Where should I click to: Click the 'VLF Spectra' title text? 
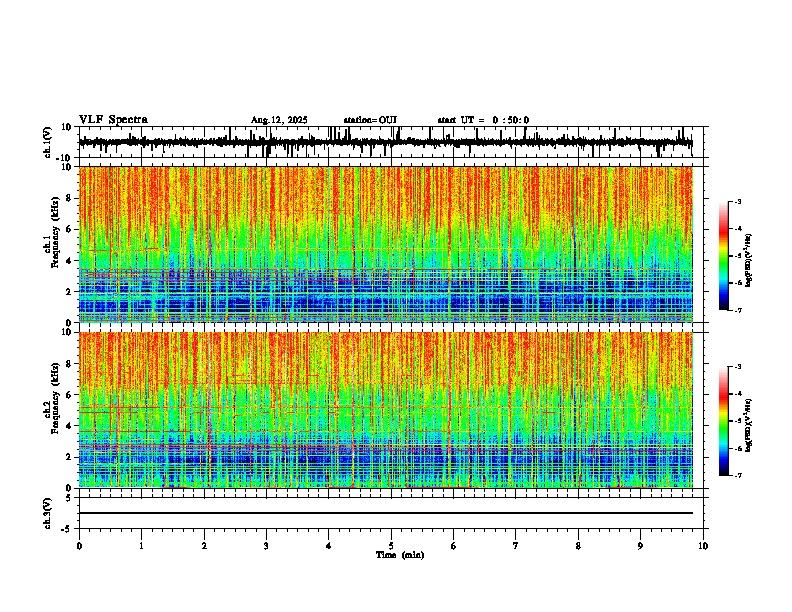tap(113, 120)
